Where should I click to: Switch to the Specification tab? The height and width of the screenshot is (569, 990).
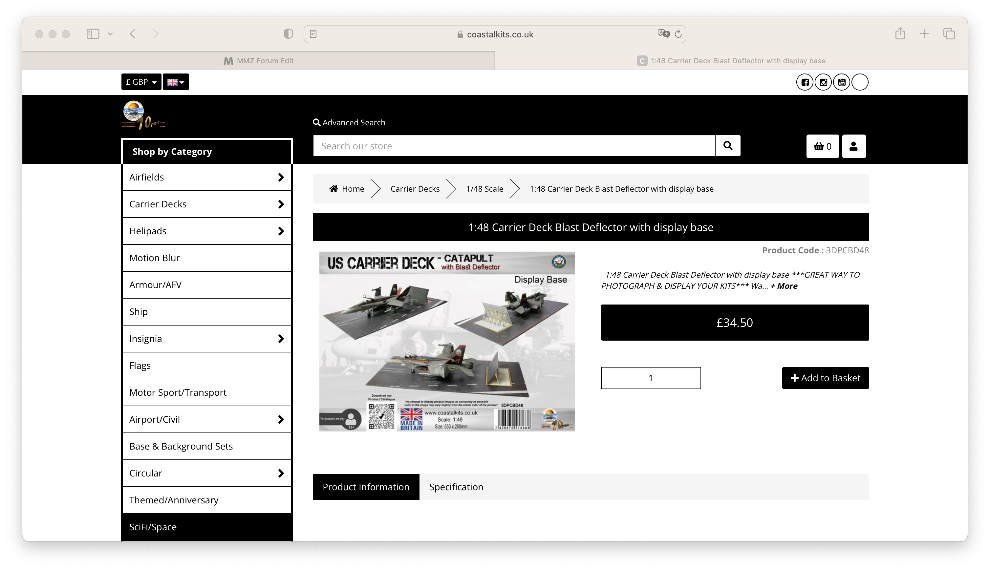(456, 487)
